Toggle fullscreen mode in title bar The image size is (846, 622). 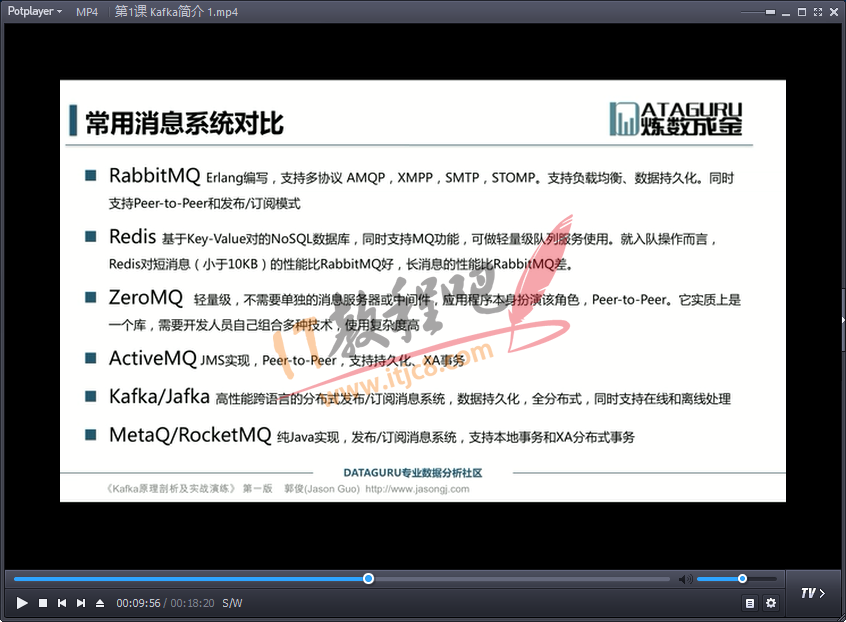click(818, 12)
